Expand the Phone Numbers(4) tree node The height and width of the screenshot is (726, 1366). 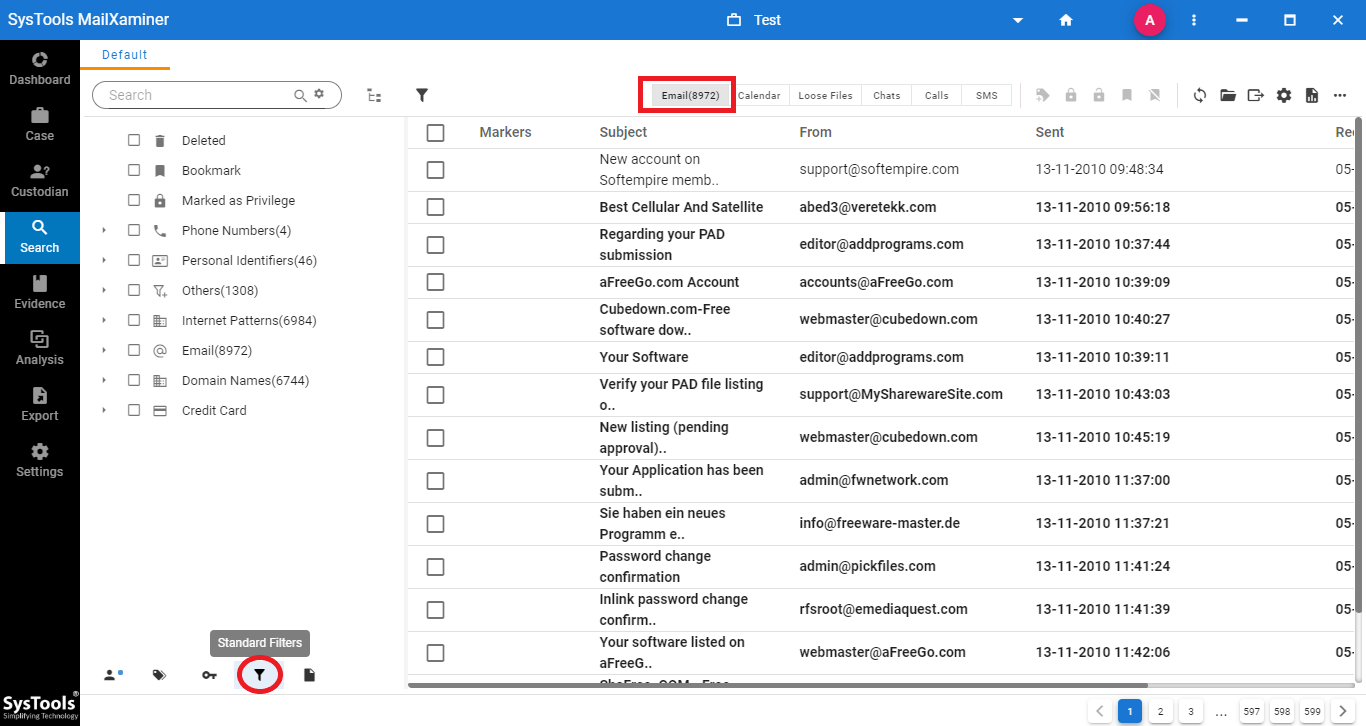[x=104, y=230]
